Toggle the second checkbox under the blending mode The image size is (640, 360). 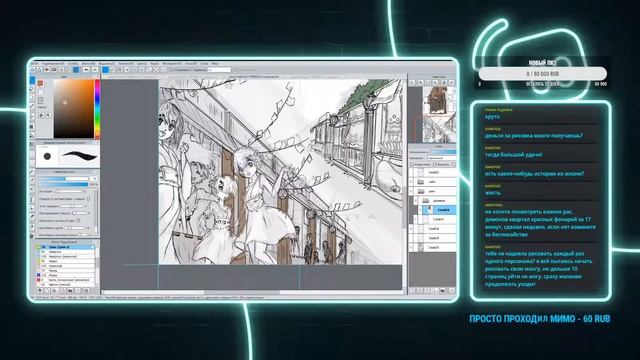tap(435, 164)
